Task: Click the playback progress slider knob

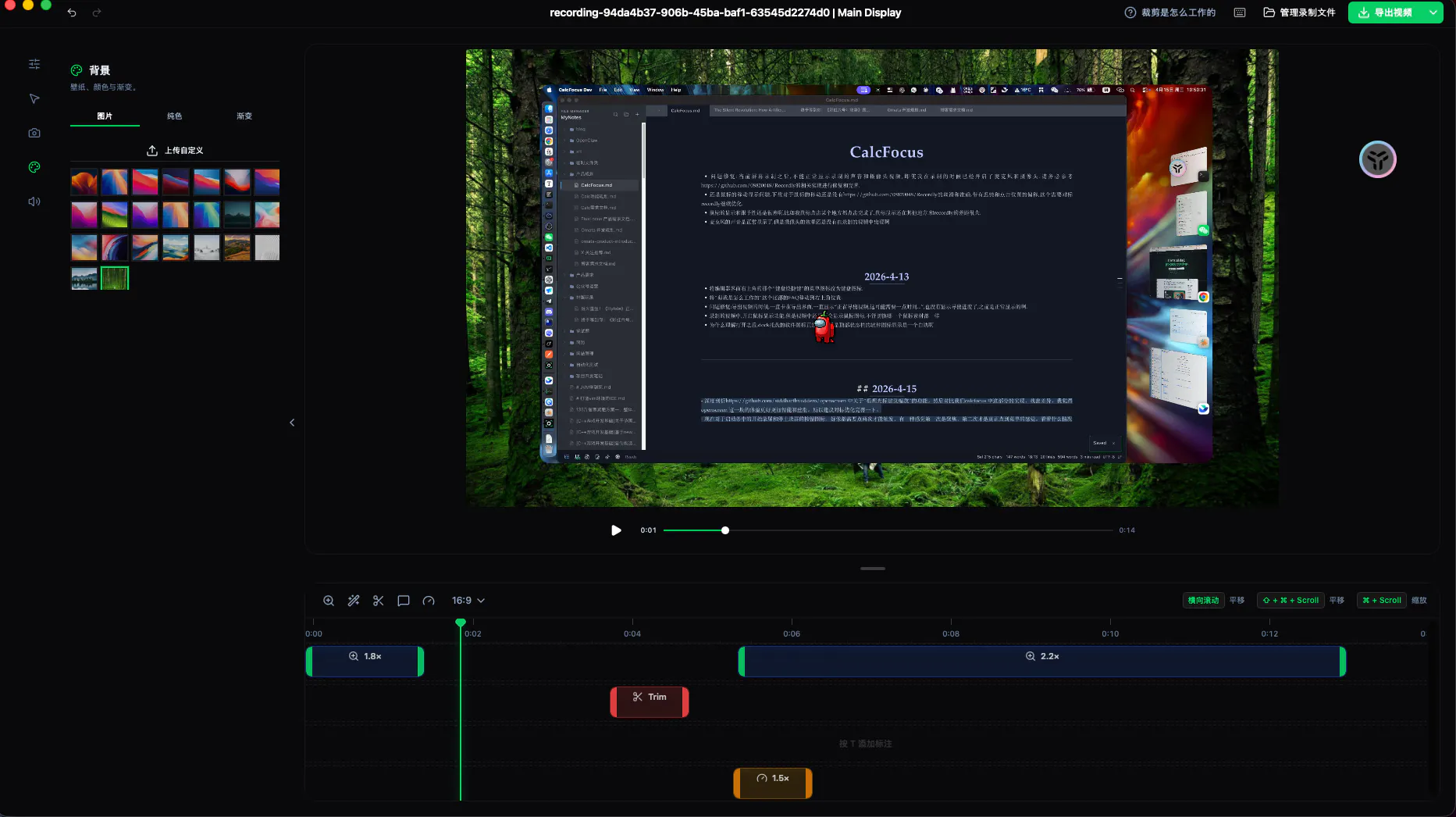Action: pos(725,530)
